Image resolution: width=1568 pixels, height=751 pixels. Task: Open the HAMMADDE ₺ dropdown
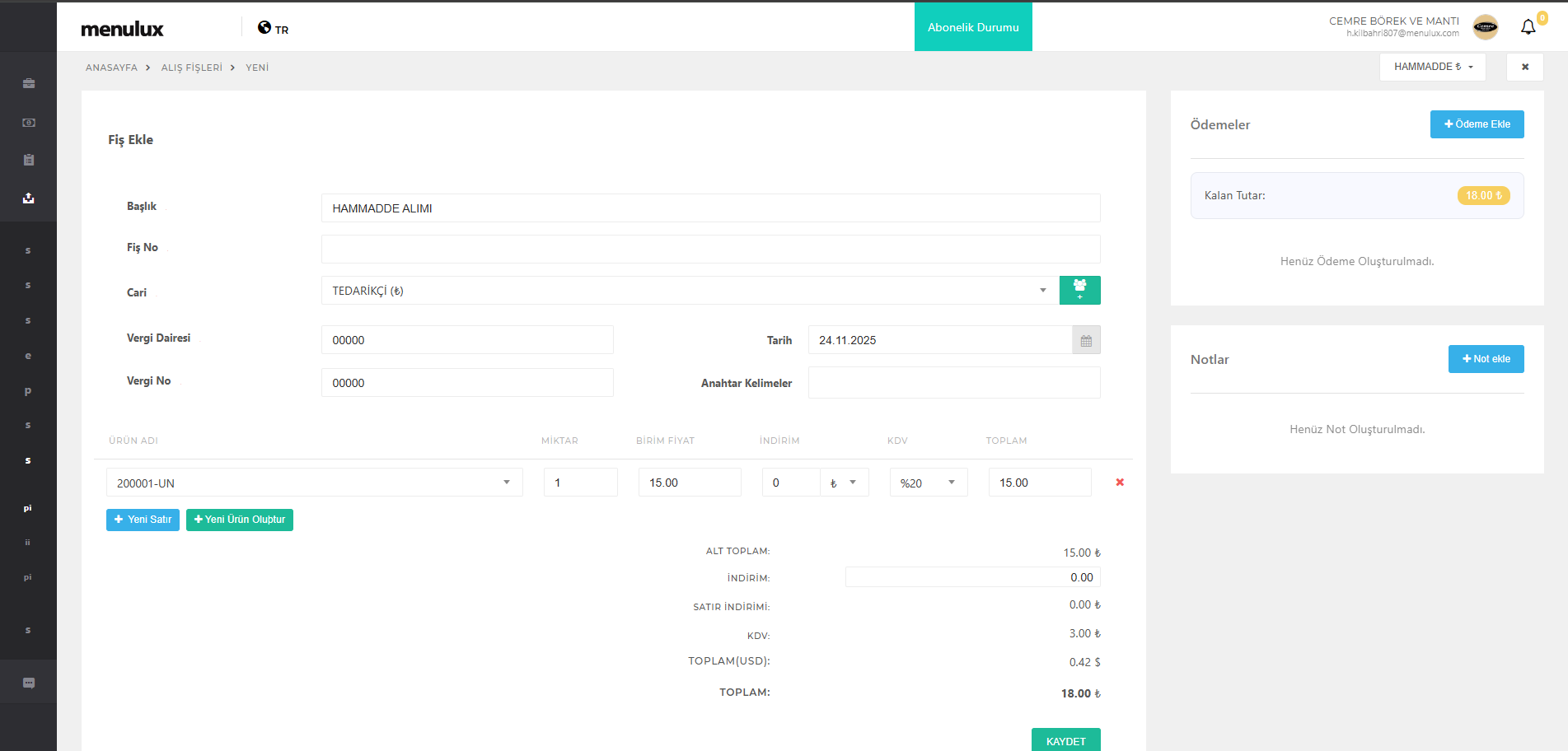[x=1433, y=67]
